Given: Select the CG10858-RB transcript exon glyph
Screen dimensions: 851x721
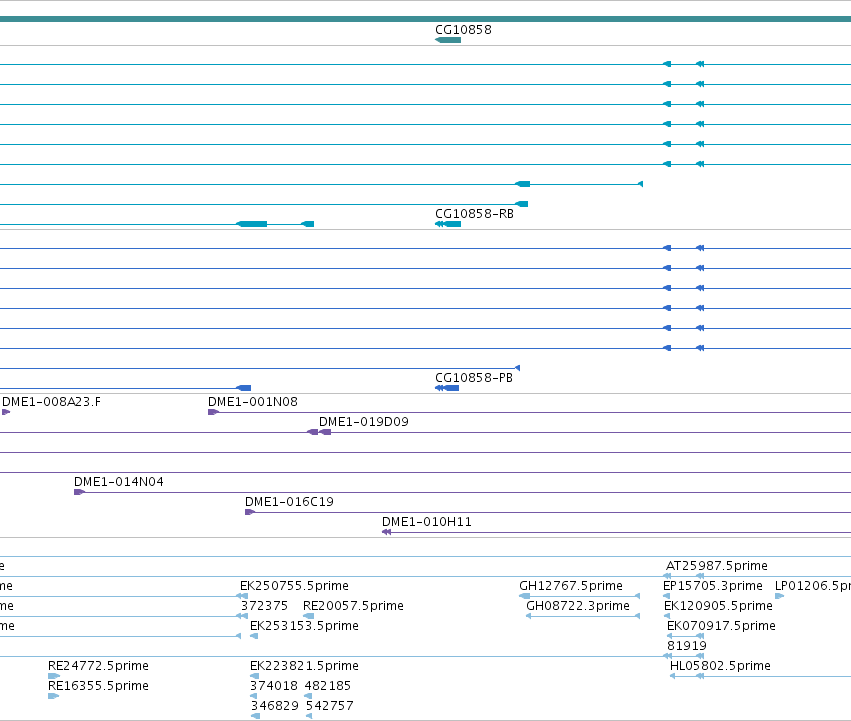Looking at the screenshot, I should pyautogui.click(x=448, y=224).
